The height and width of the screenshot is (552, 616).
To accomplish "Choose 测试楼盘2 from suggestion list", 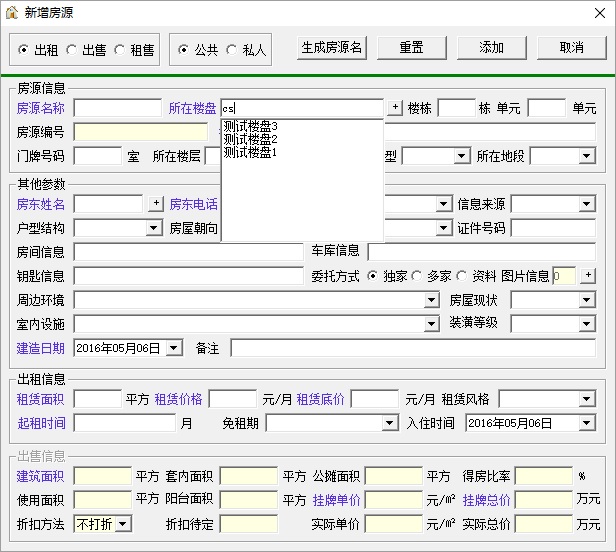I will click(x=251, y=139).
